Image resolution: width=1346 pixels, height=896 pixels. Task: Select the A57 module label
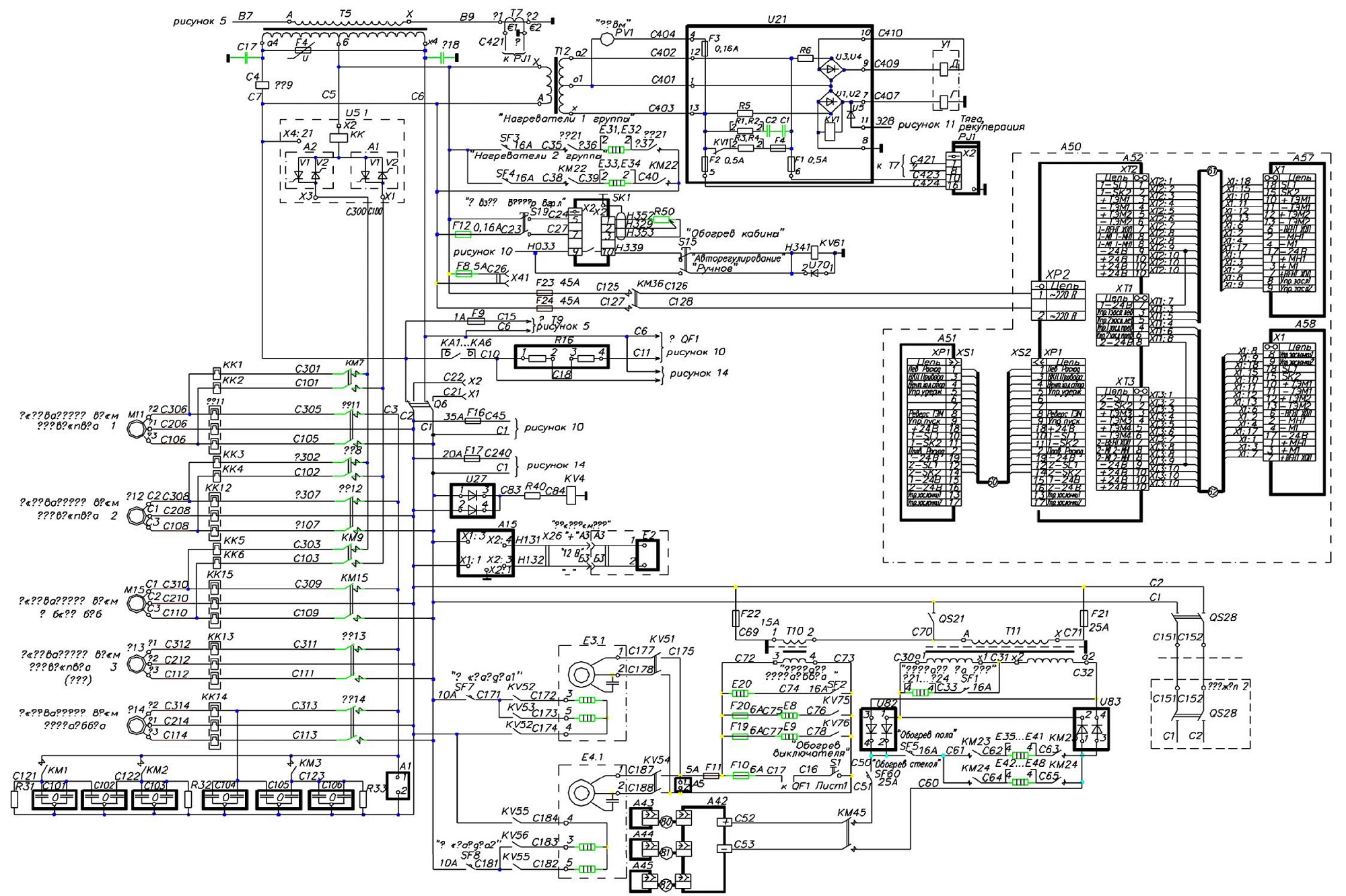(x=1304, y=157)
